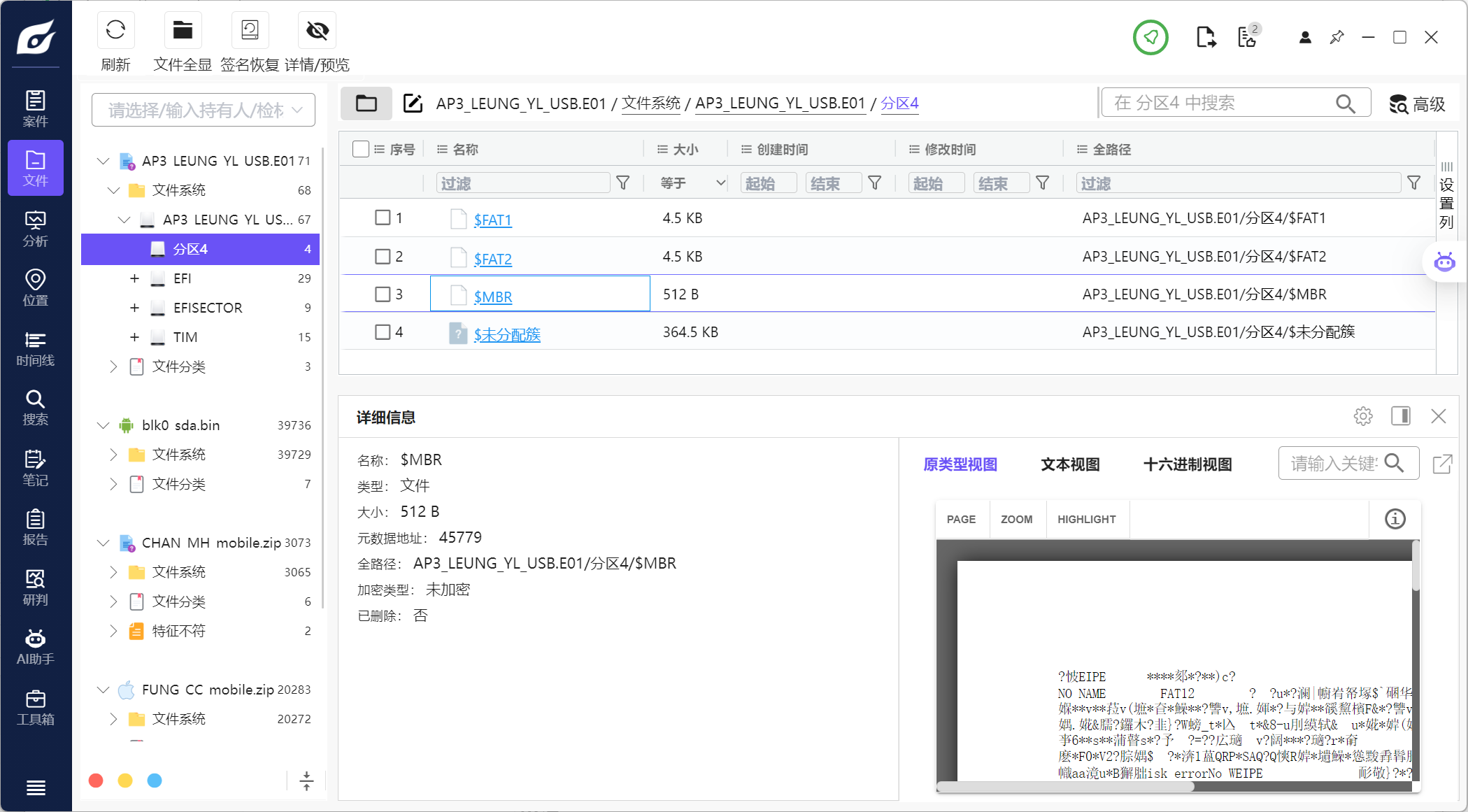Viewport: 1468px width, 812px height.
Task: Open the 工具箱 toolbox sidebar icon
Action: [35, 707]
